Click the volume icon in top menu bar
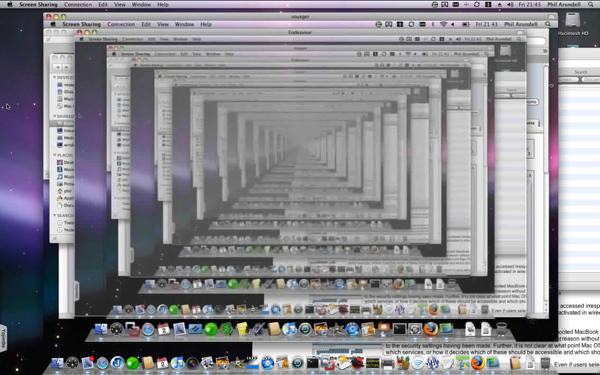This screenshot has width=600, height=375. pyautogui.click(x=510, y=4)
